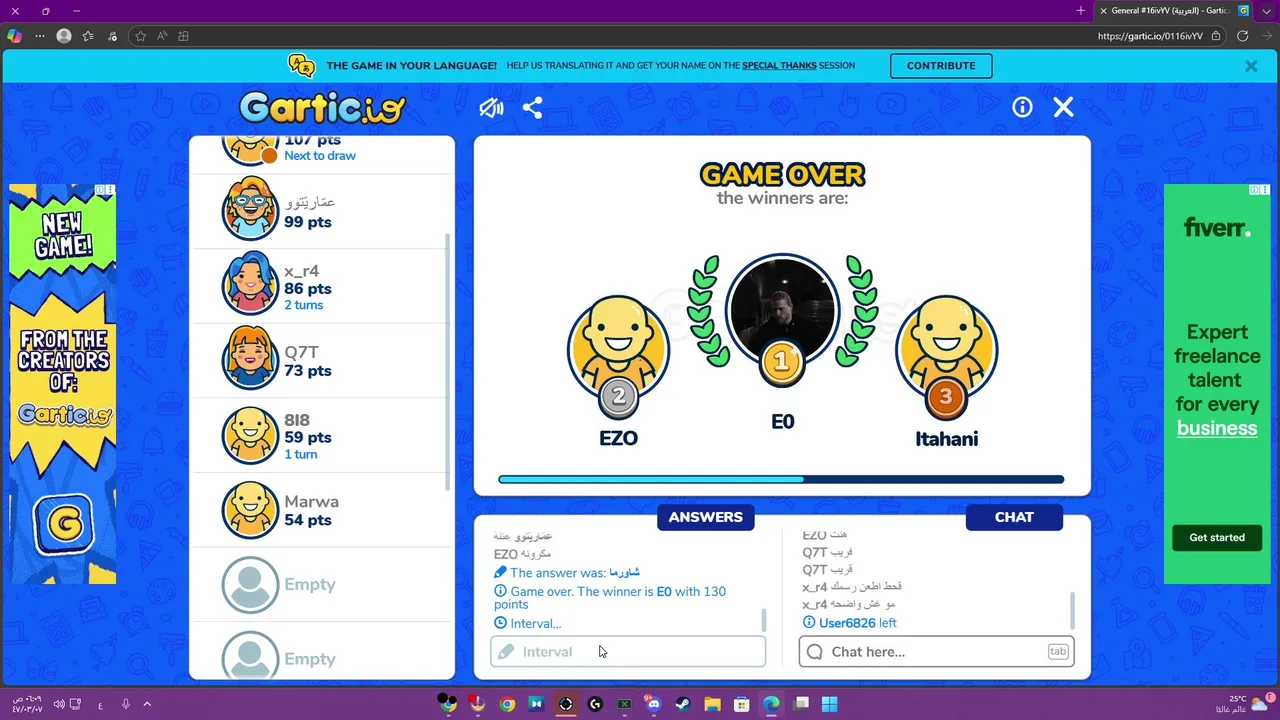
Task: Open the SPECIAL THANKS link
Action: click(x=779, y=66)
